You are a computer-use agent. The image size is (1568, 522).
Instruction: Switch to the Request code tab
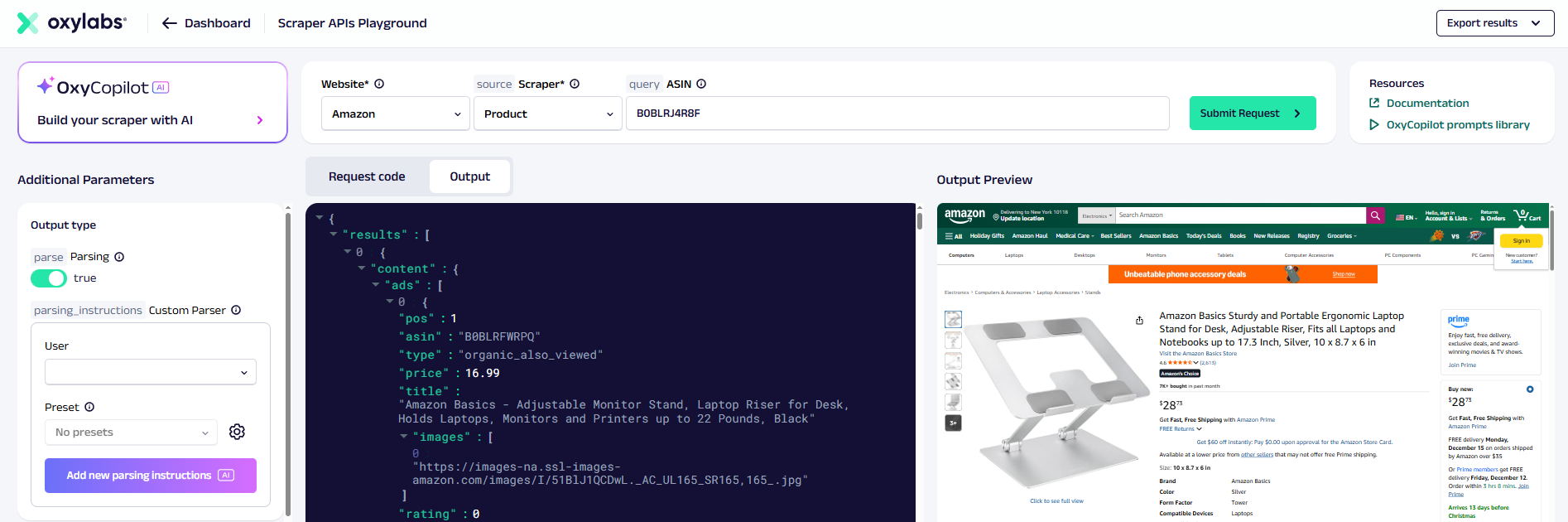point(367,176)
